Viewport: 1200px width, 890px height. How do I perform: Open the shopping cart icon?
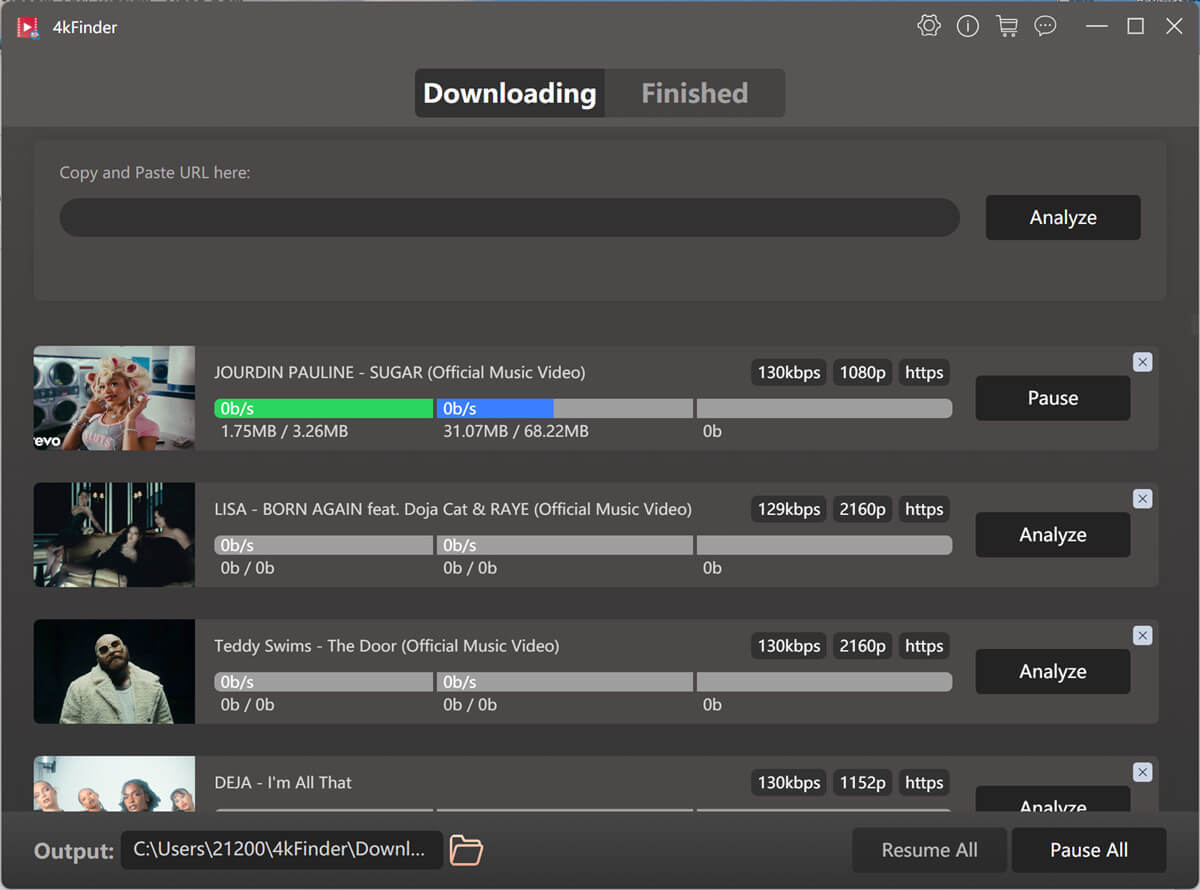[1007, 26]
